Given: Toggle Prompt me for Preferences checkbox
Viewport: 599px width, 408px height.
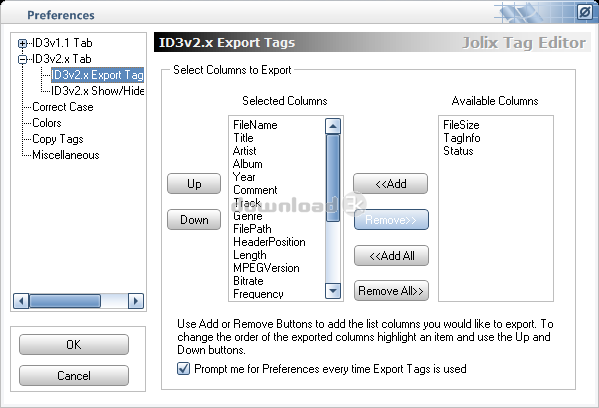Looking at the screenshot, I should pos(183,369).
